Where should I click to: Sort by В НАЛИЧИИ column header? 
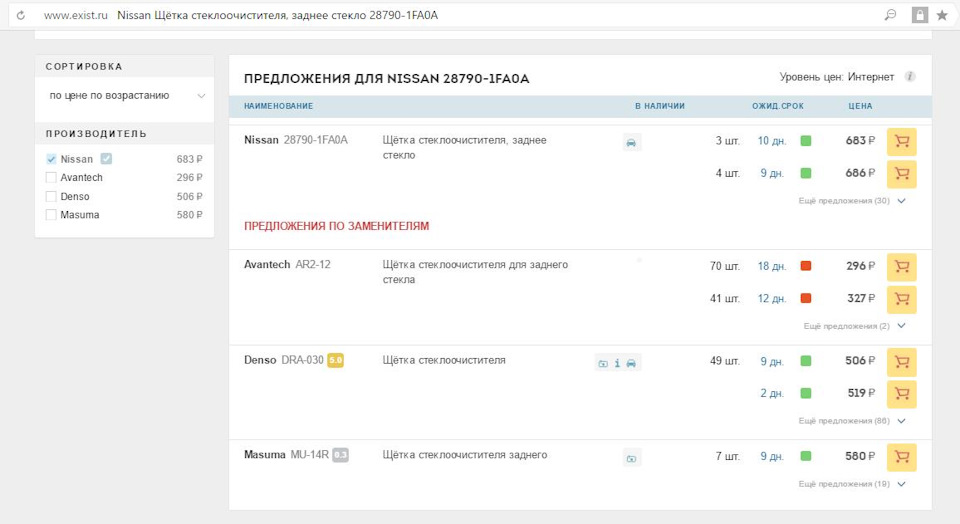[x=660, y=106]
